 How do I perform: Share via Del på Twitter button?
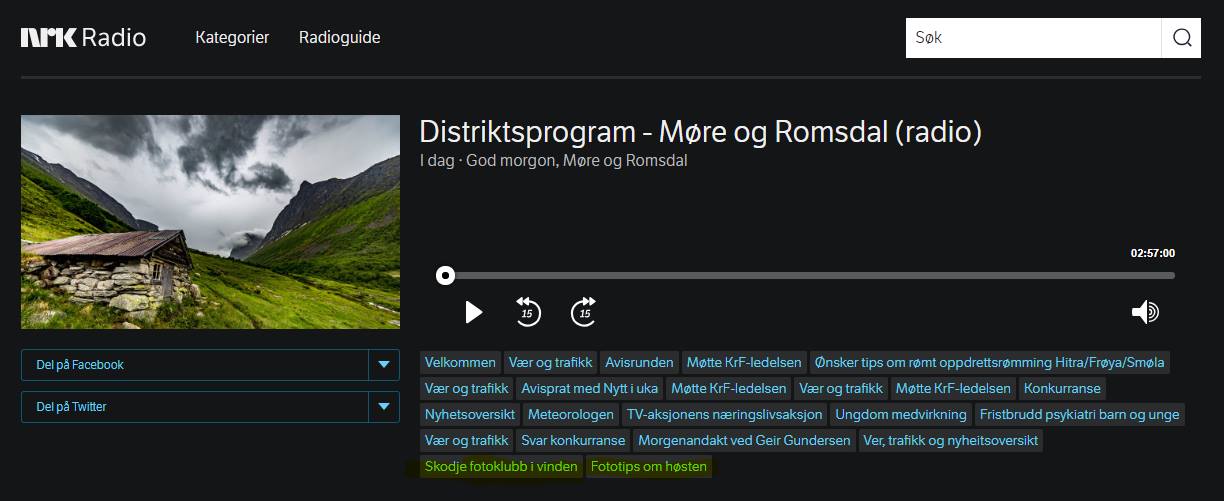tap(195, 407)
